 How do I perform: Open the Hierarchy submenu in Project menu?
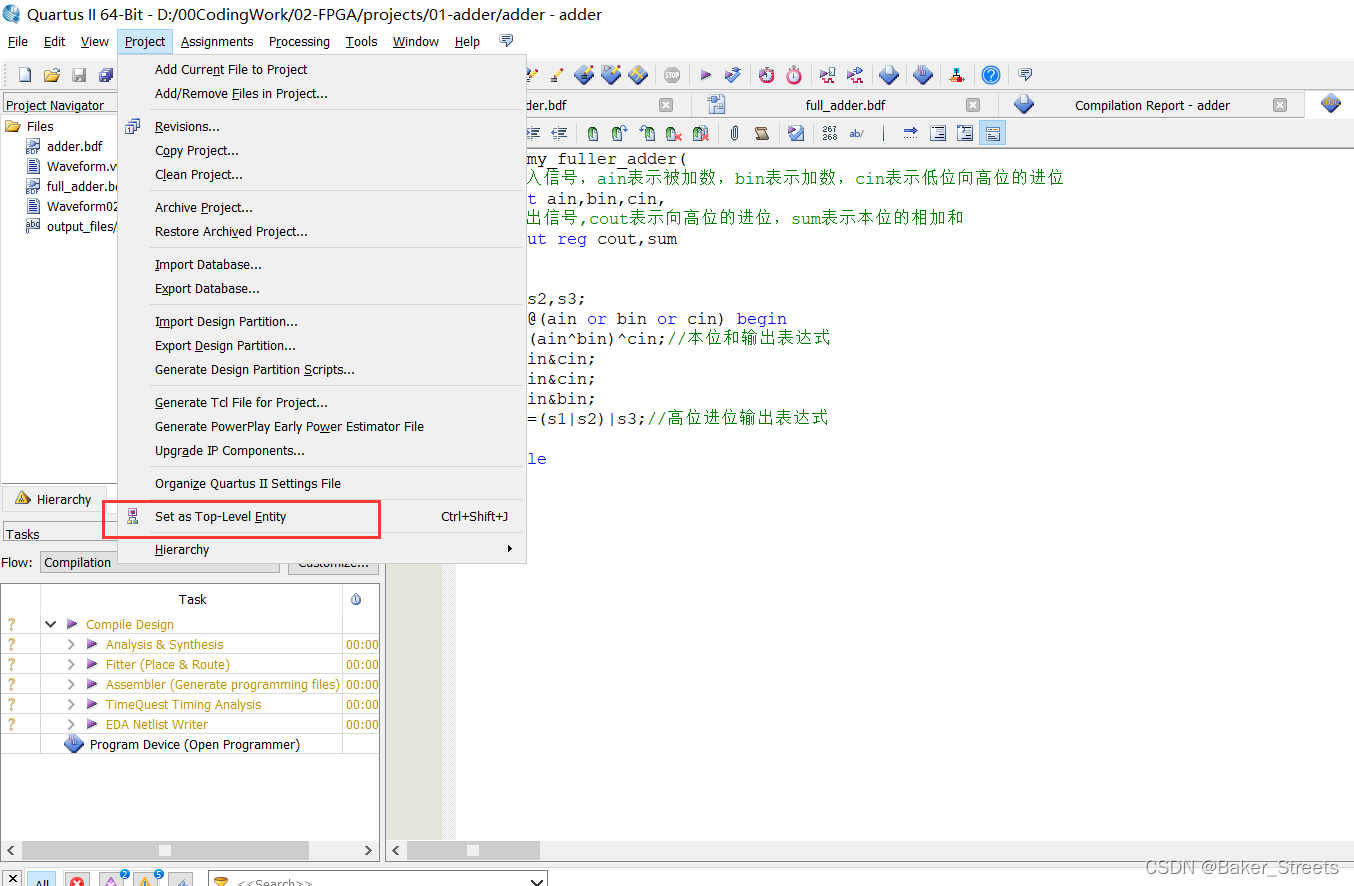pos(322,549)
